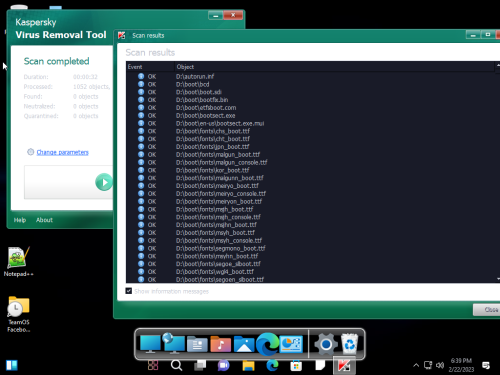The width and height of the screenshot is (500, 375).
Task: Select row D:\boot\boot.sdi
Action: click(310, 92)
